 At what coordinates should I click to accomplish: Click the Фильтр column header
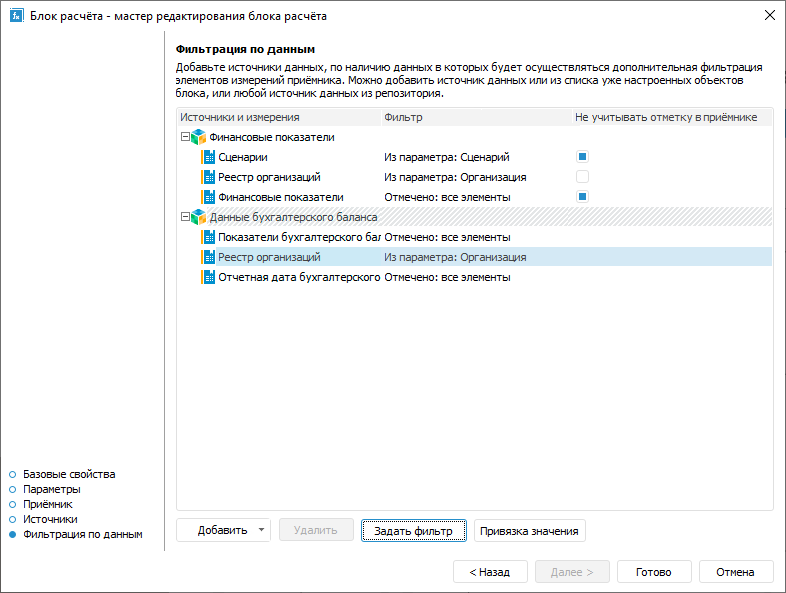[x=403, y=117]
